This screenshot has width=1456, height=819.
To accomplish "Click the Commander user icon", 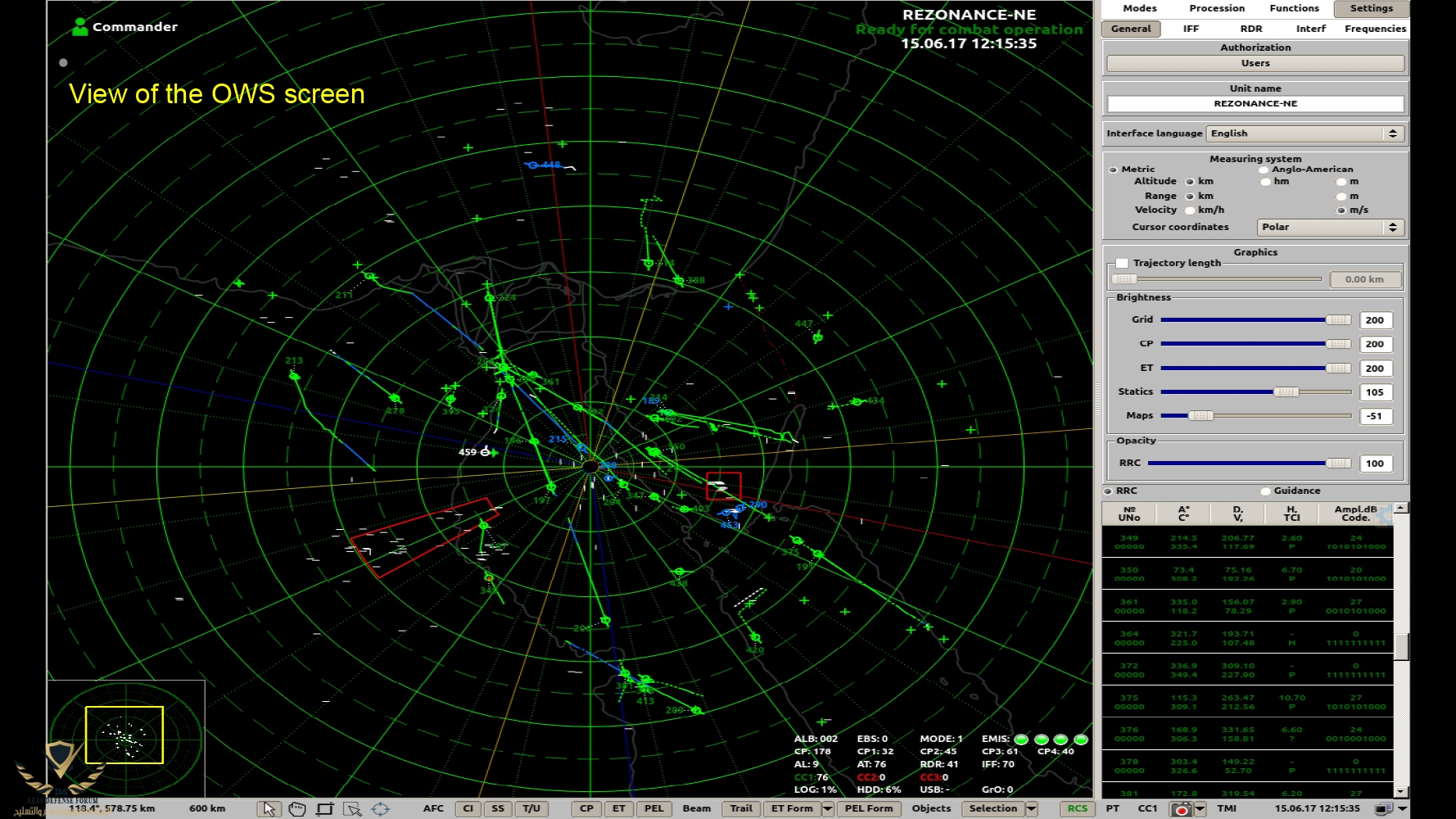I will pos(79,27).
